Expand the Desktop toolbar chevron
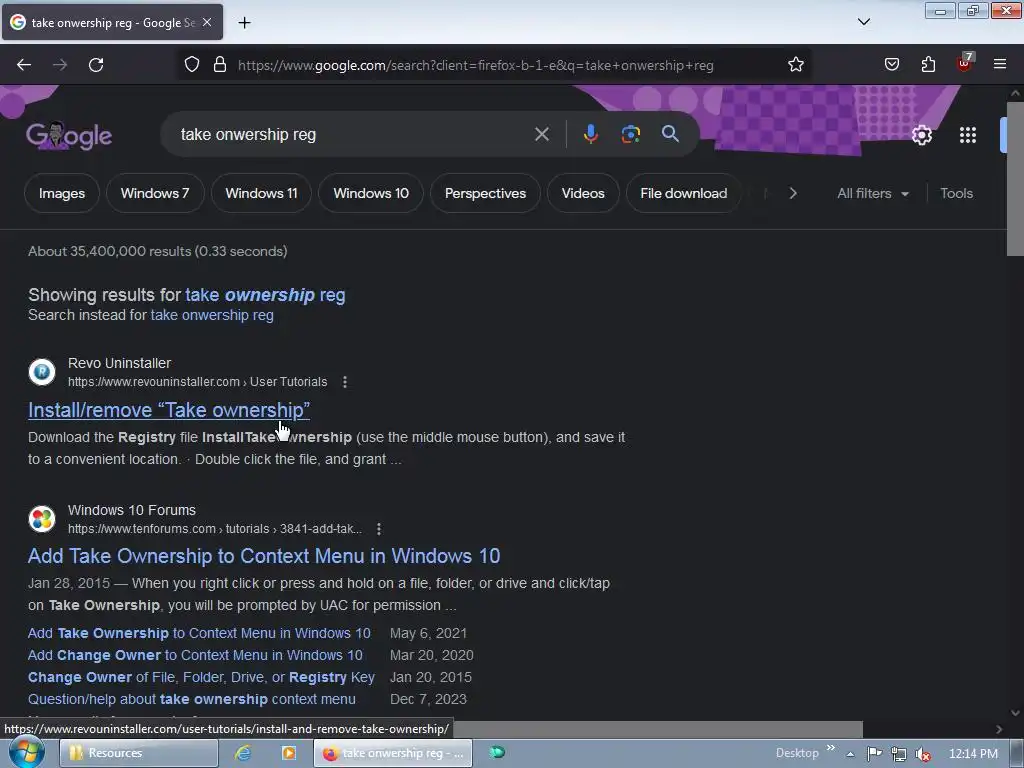This screenshot has height=768, width=1024. click(831, 748)
